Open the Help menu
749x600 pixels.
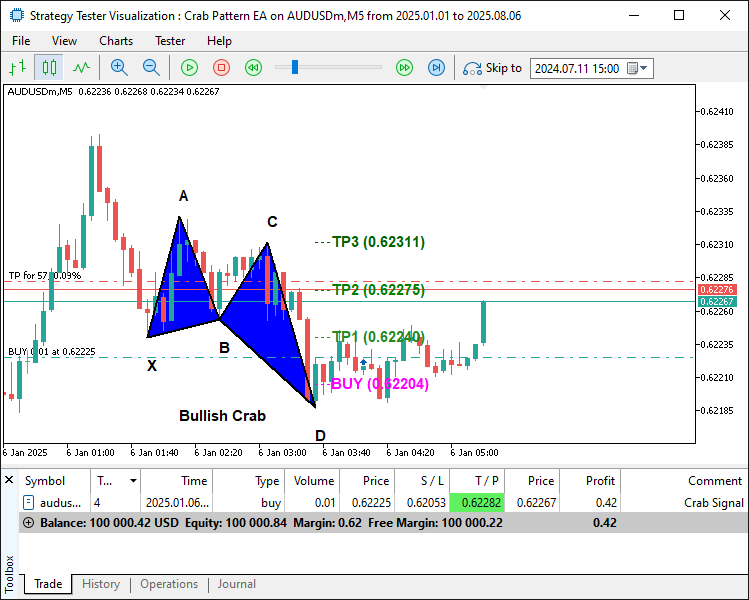pyautogui.click(x=219, y=41)
